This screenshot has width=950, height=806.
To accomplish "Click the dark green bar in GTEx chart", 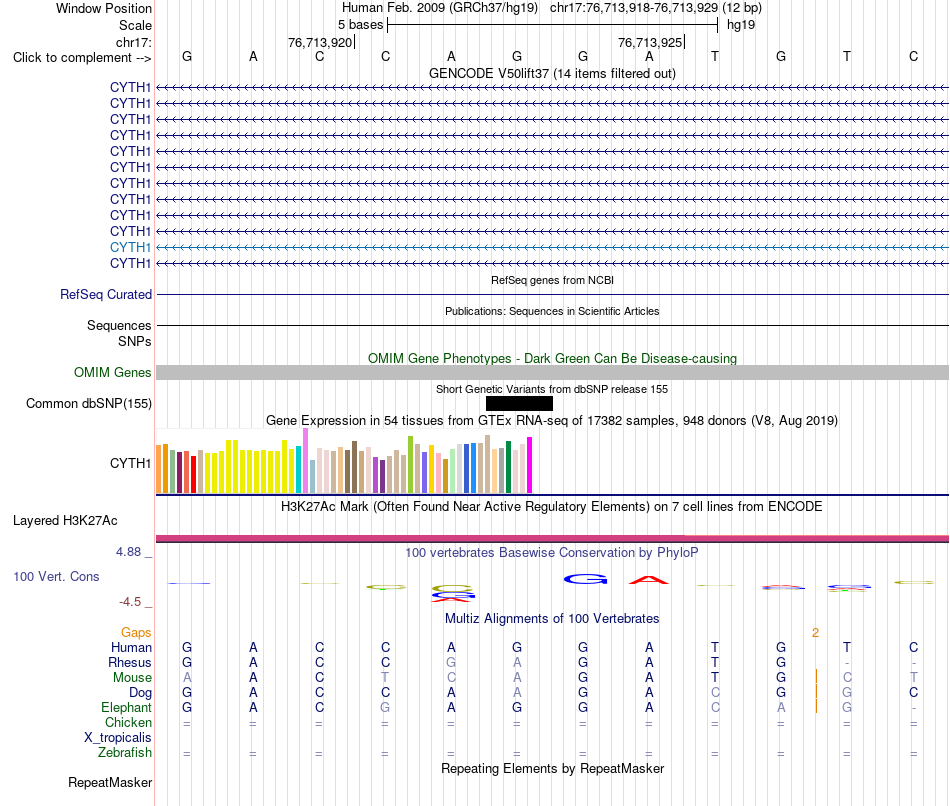I will click(508, 467).
